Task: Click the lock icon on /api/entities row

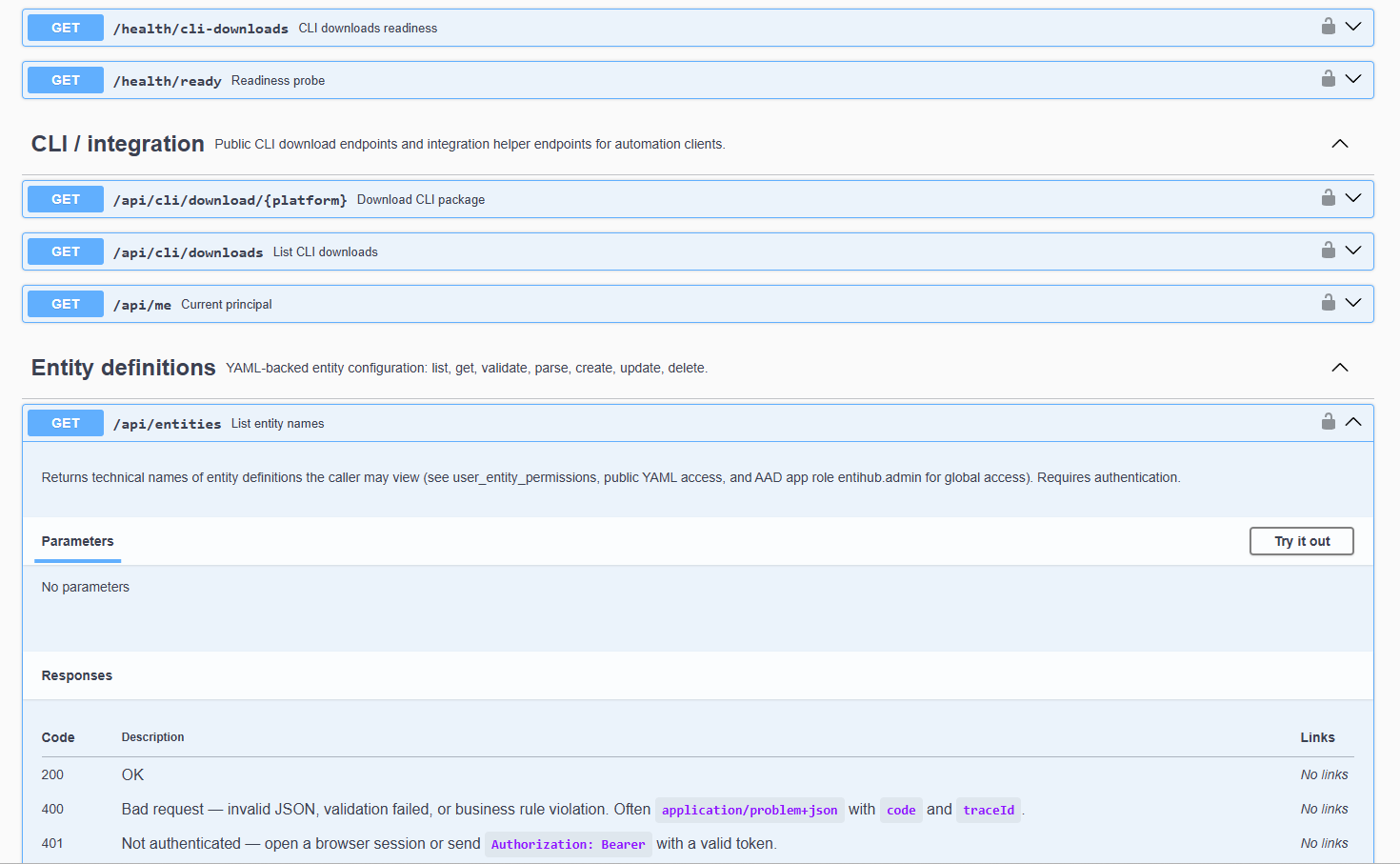Action: [x=1329, y=422]
